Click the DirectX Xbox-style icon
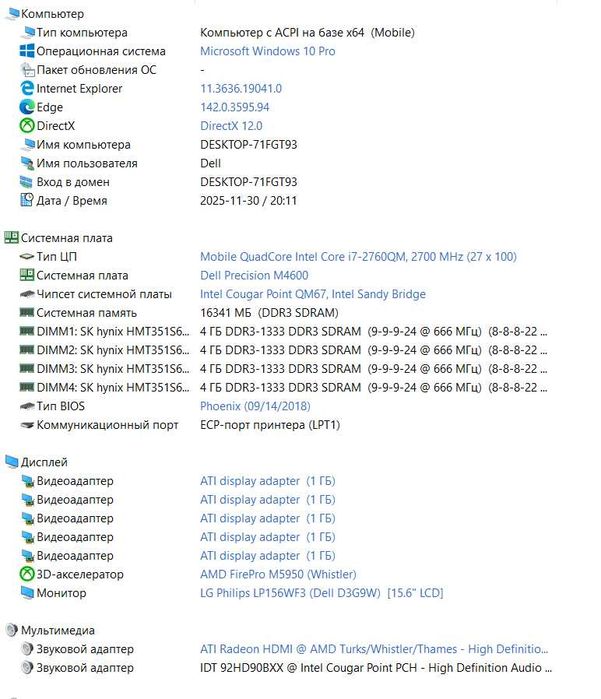 [27, 126]
